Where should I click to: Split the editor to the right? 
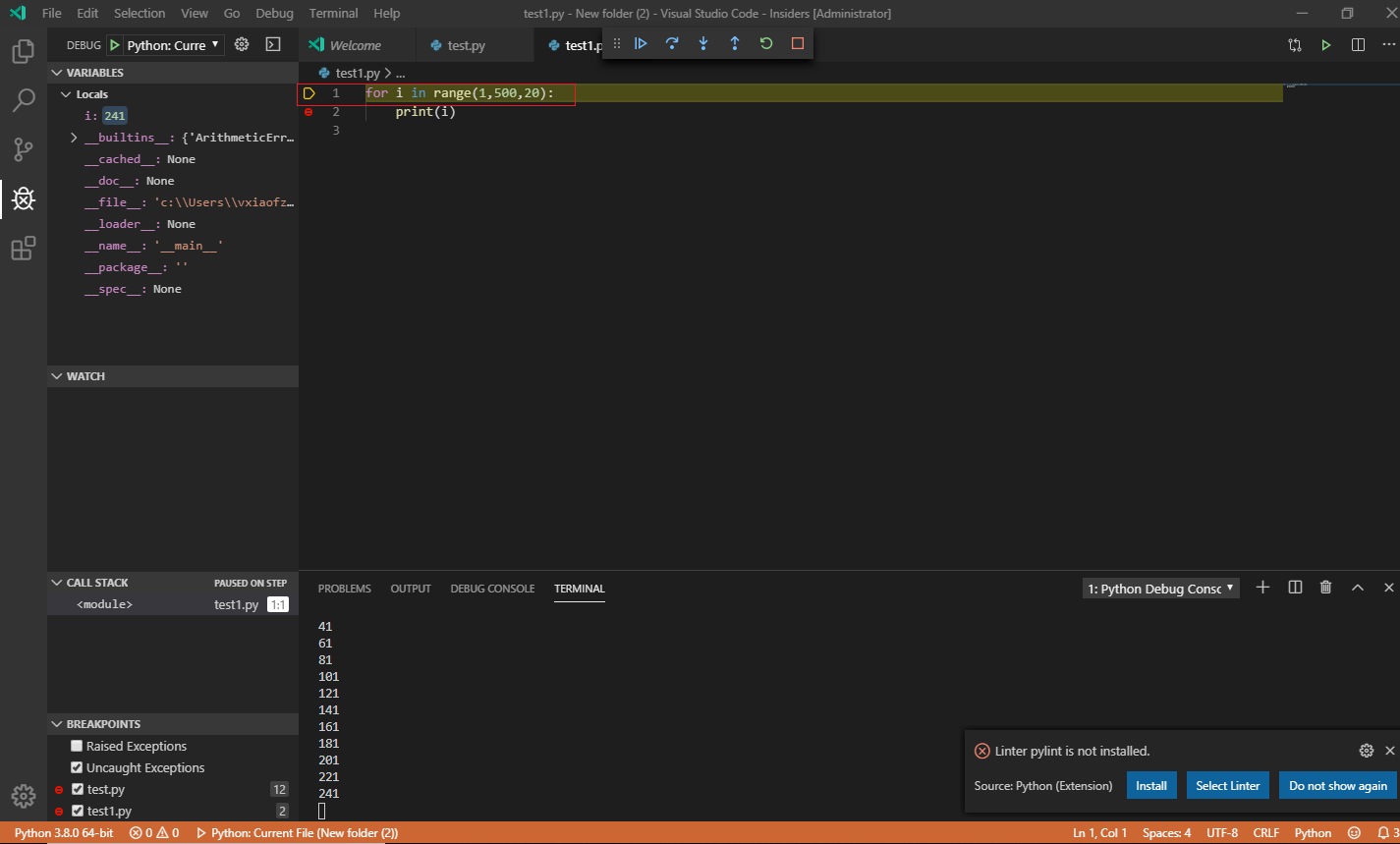[1358, 45]
